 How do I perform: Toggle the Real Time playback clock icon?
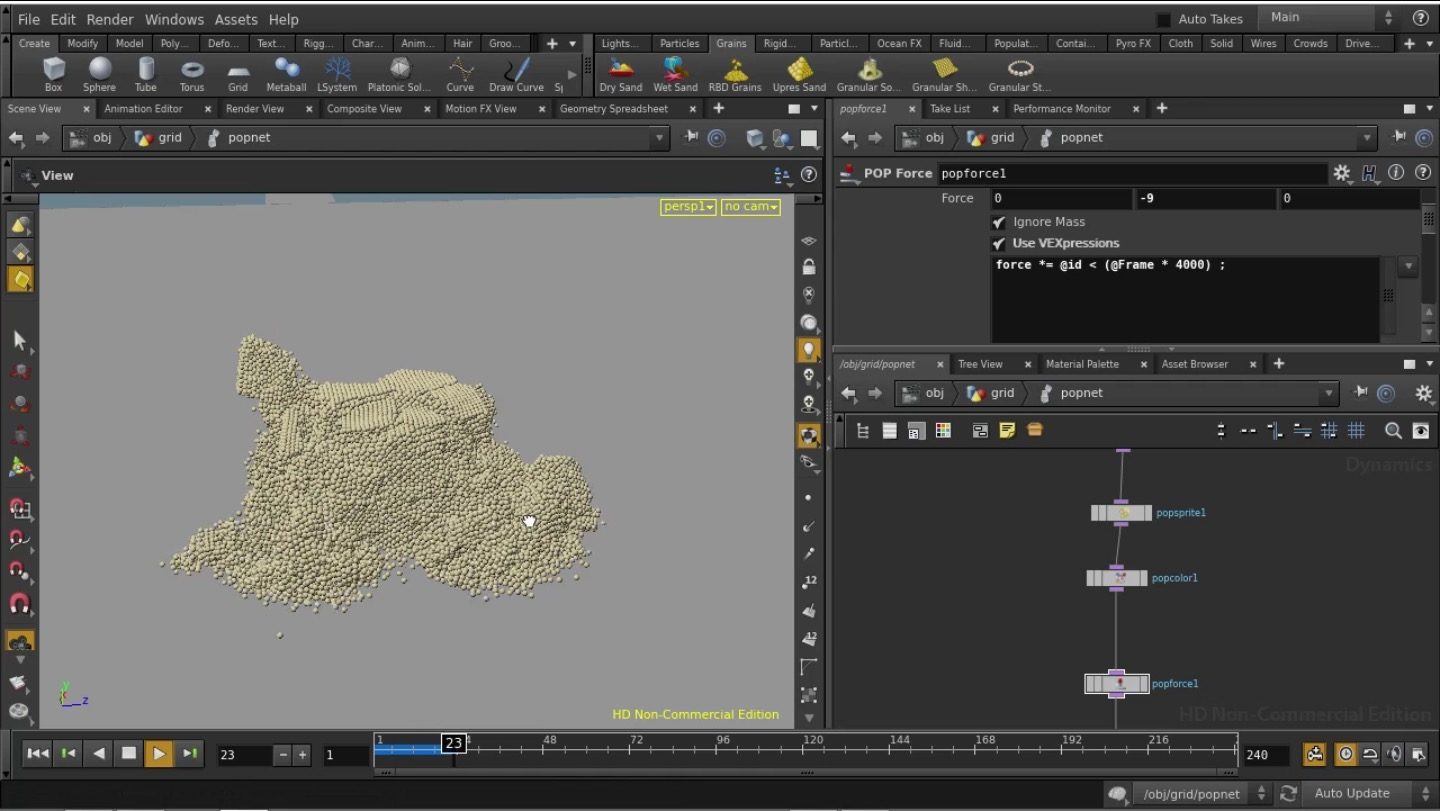click(1346, 754)
